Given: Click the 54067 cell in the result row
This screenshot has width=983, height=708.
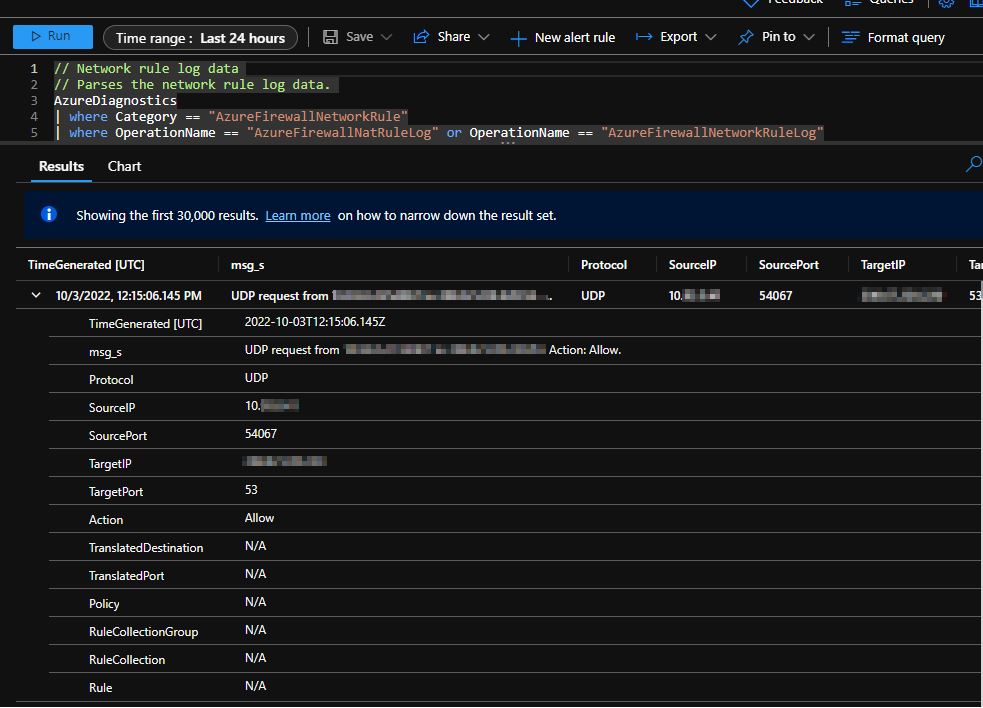Looking at the screenshot, I should (775, 295).
